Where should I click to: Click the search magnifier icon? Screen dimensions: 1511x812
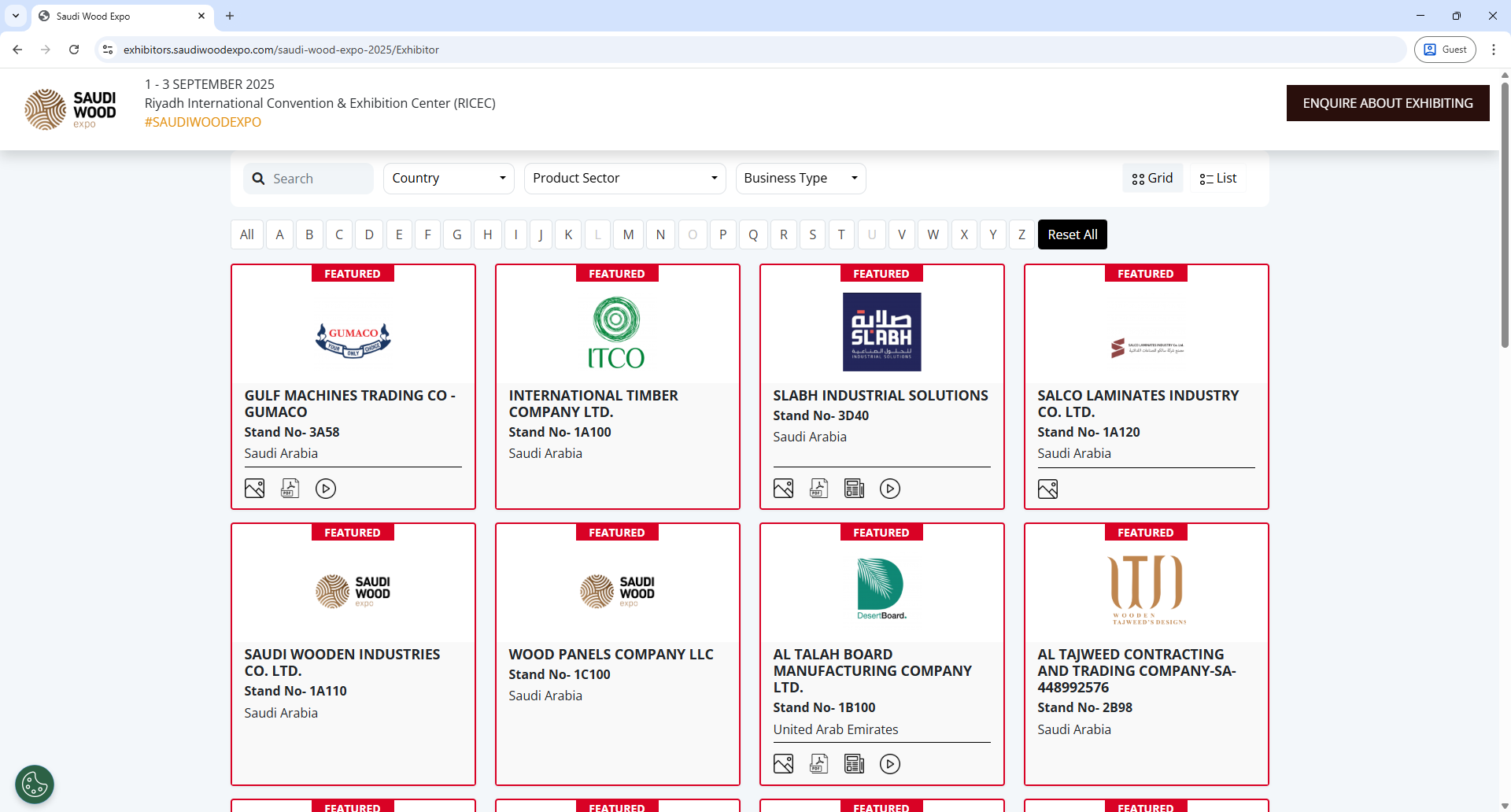(258, 178)
